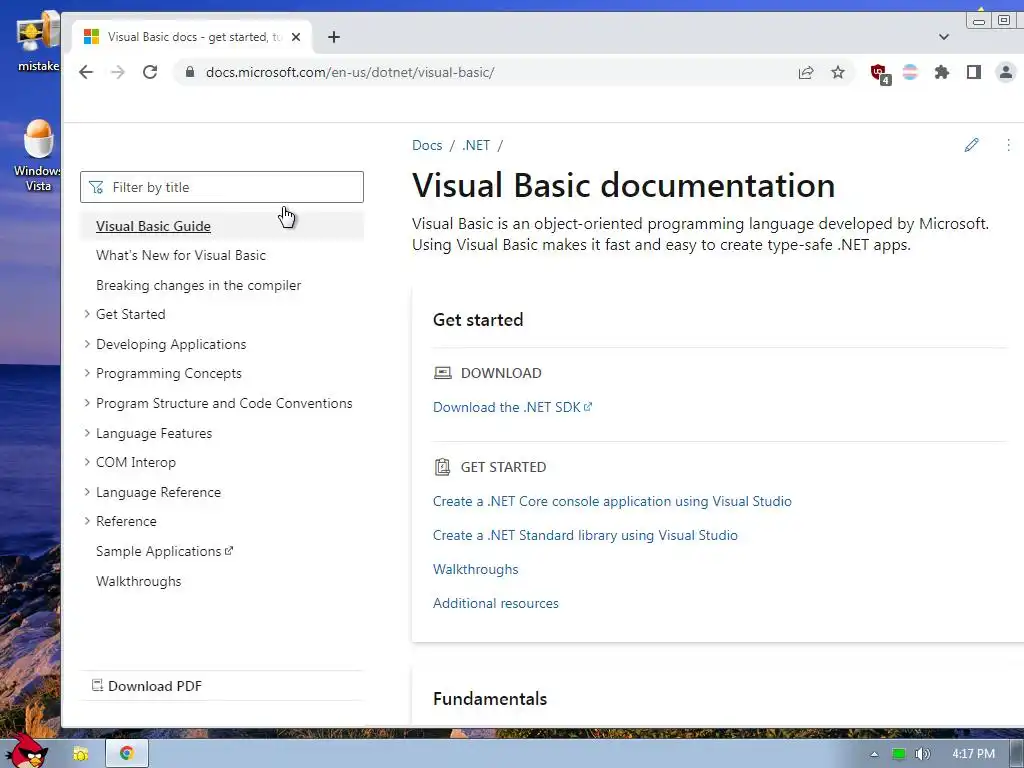Expand the Programming Concepts node
1024x768 pixels.
pyautogui.click(x=87, y=374)
